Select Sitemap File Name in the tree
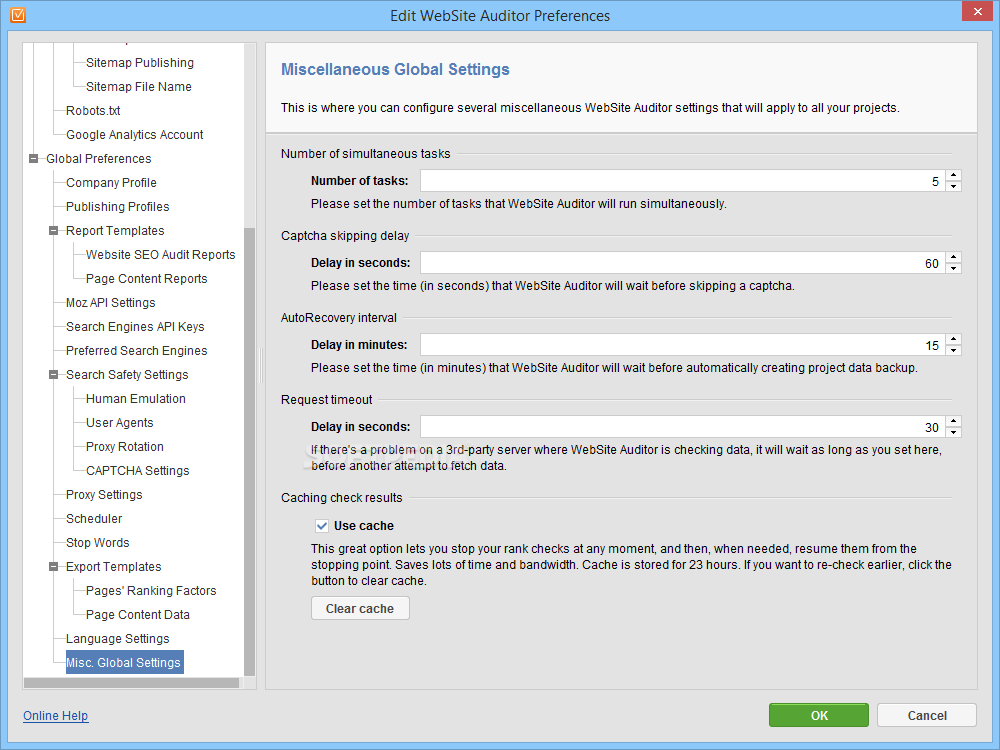The width and height of the screenshot is (1000, 750). pyautogui.click(x=138, y=87)
